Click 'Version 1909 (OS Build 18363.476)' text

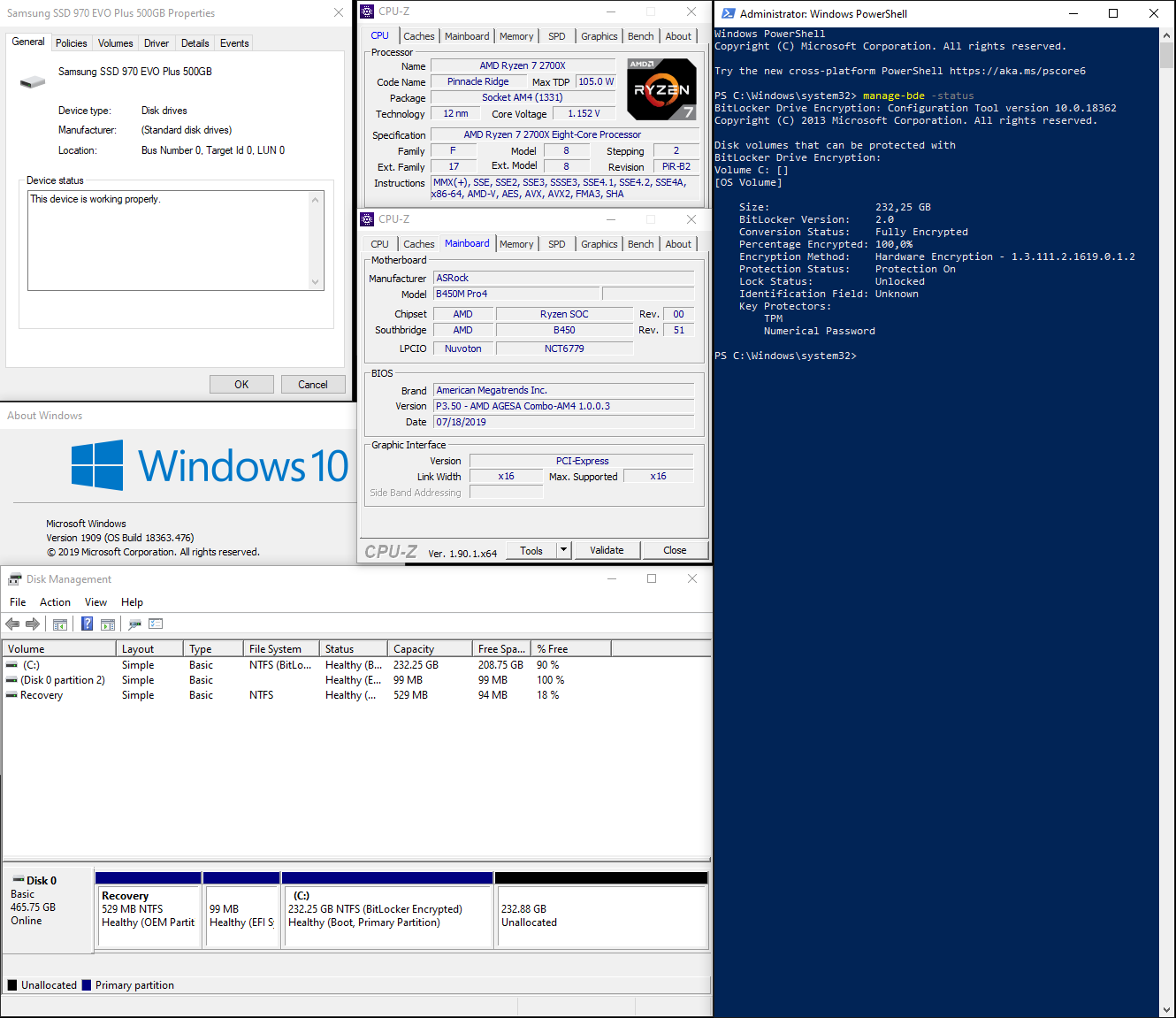[120, 538]
